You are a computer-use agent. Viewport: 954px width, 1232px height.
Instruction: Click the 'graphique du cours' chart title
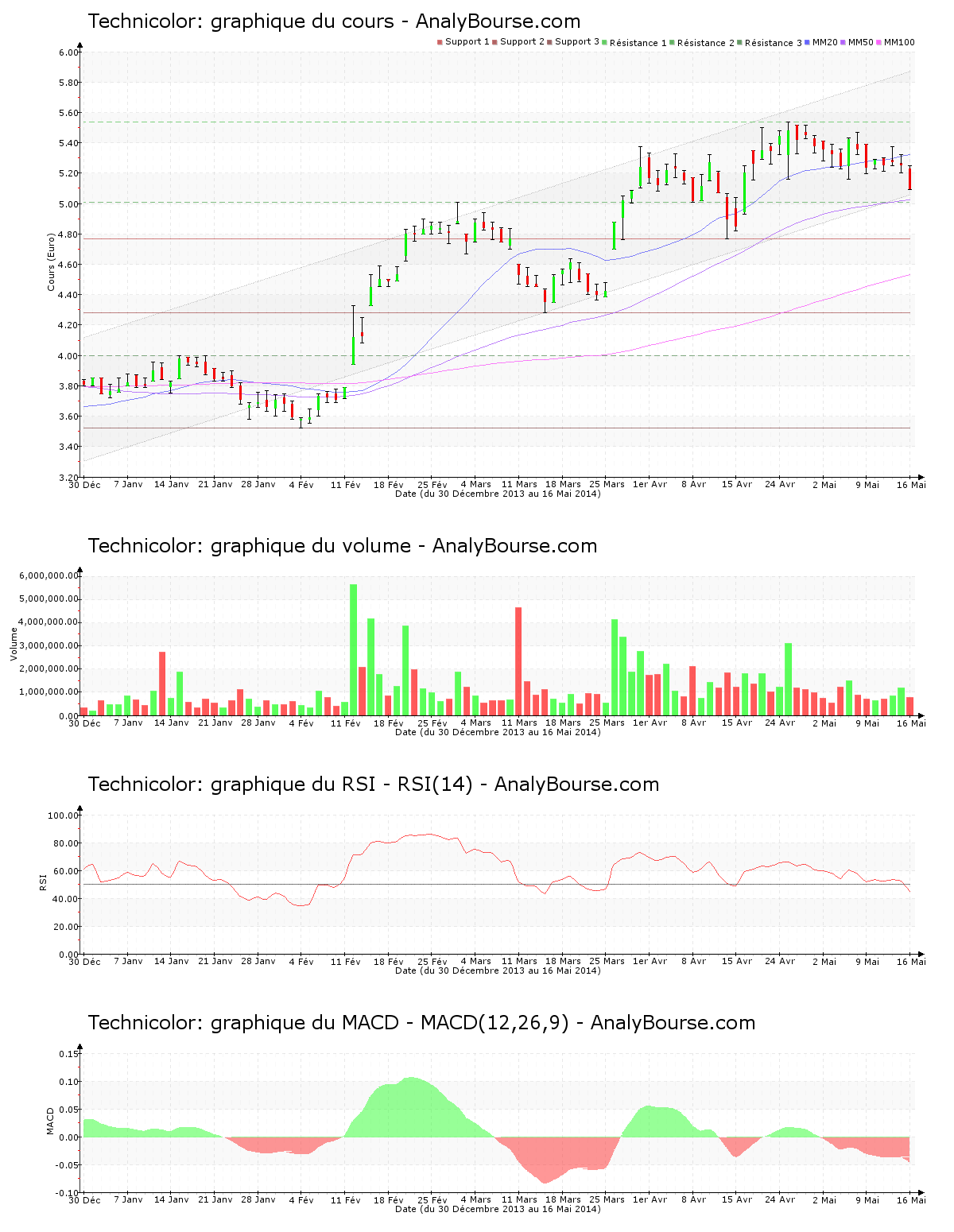(x=335, y=21)
